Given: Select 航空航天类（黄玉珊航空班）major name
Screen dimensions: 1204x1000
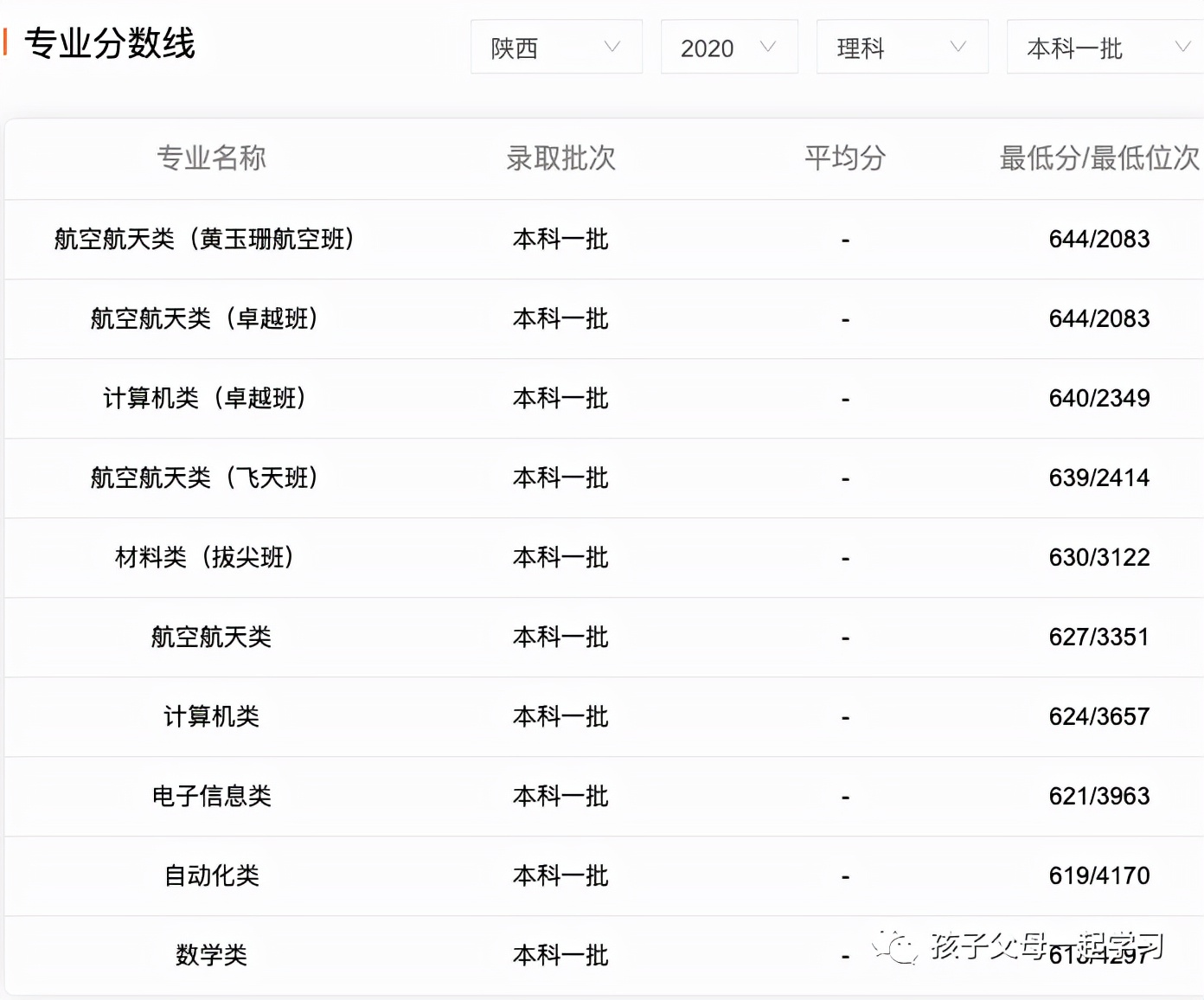Looking at the screenshot, I should click(x=206, y=239).
